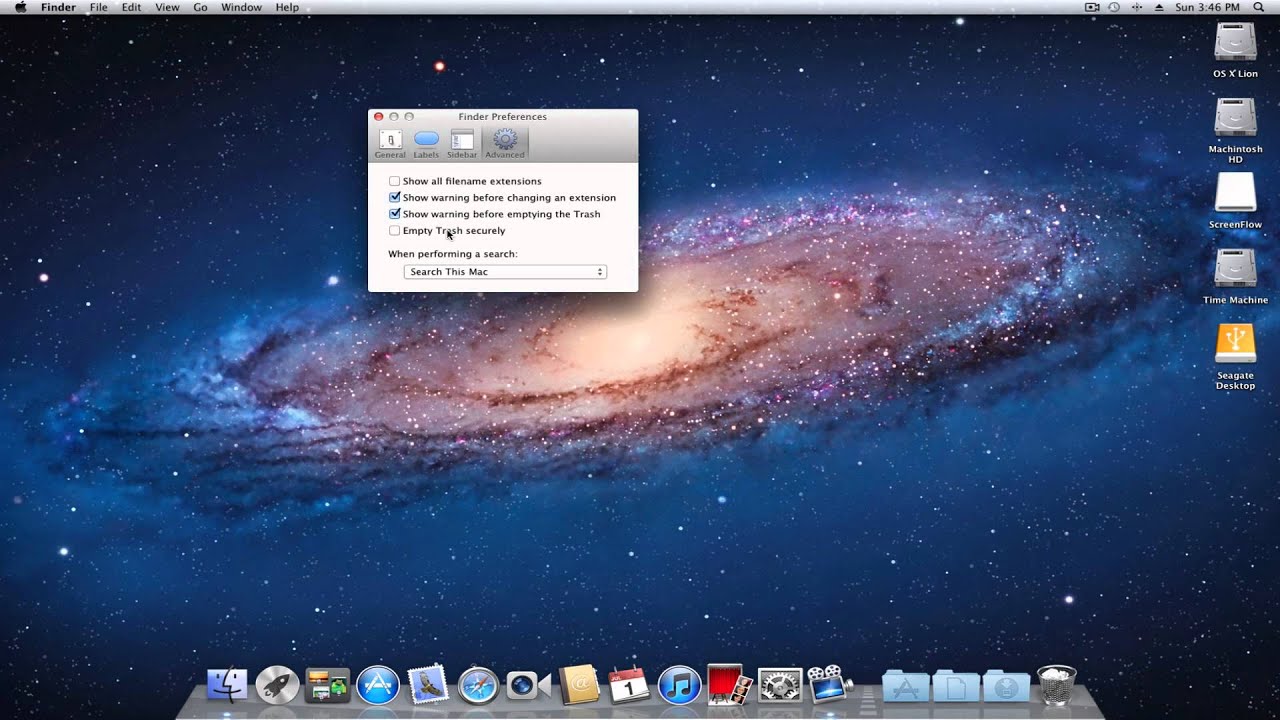
Task: Click the Sun 3:46 PM clock
Action: point(1208,7)
